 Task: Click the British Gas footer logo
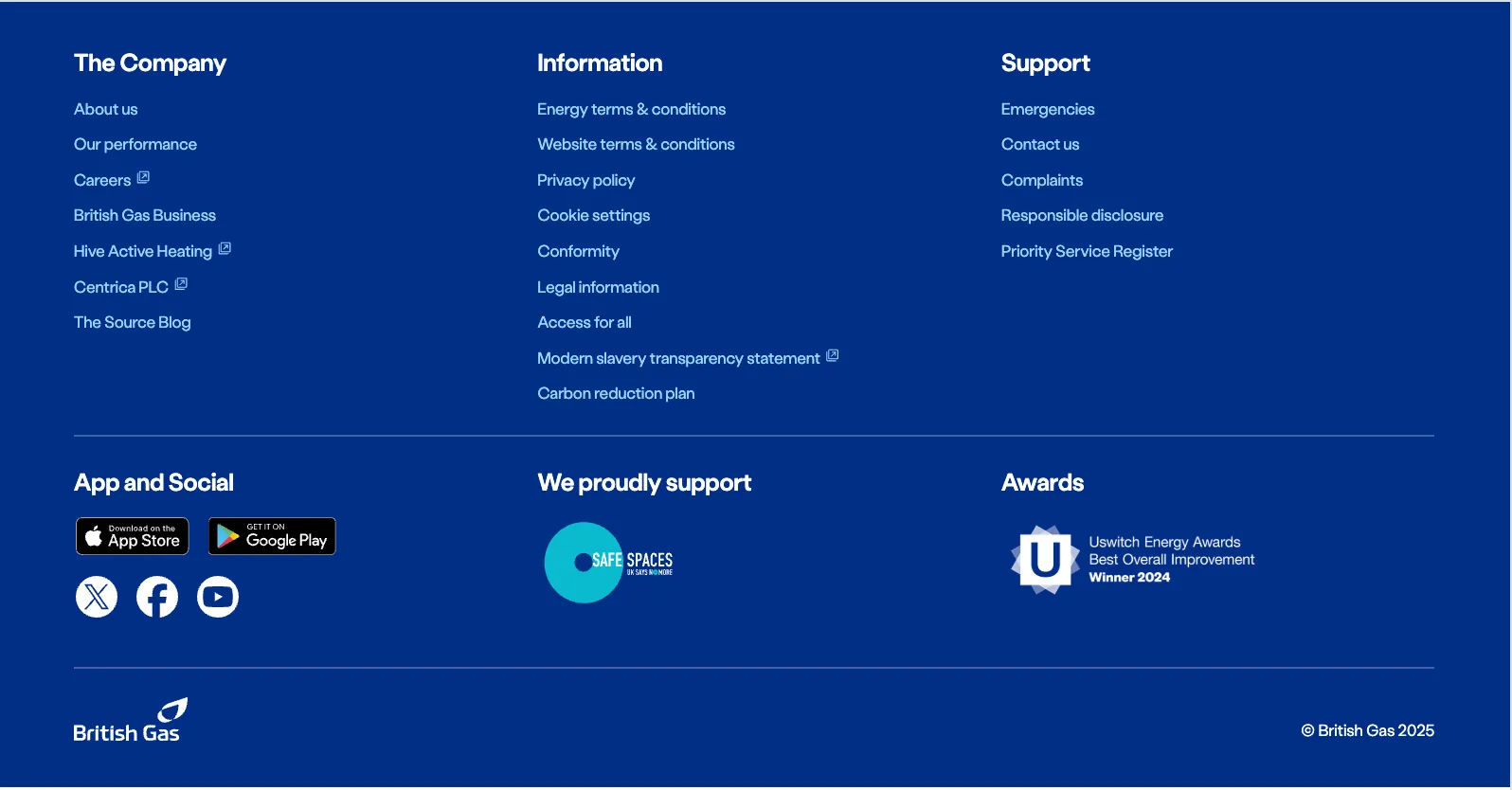point(130,721)
